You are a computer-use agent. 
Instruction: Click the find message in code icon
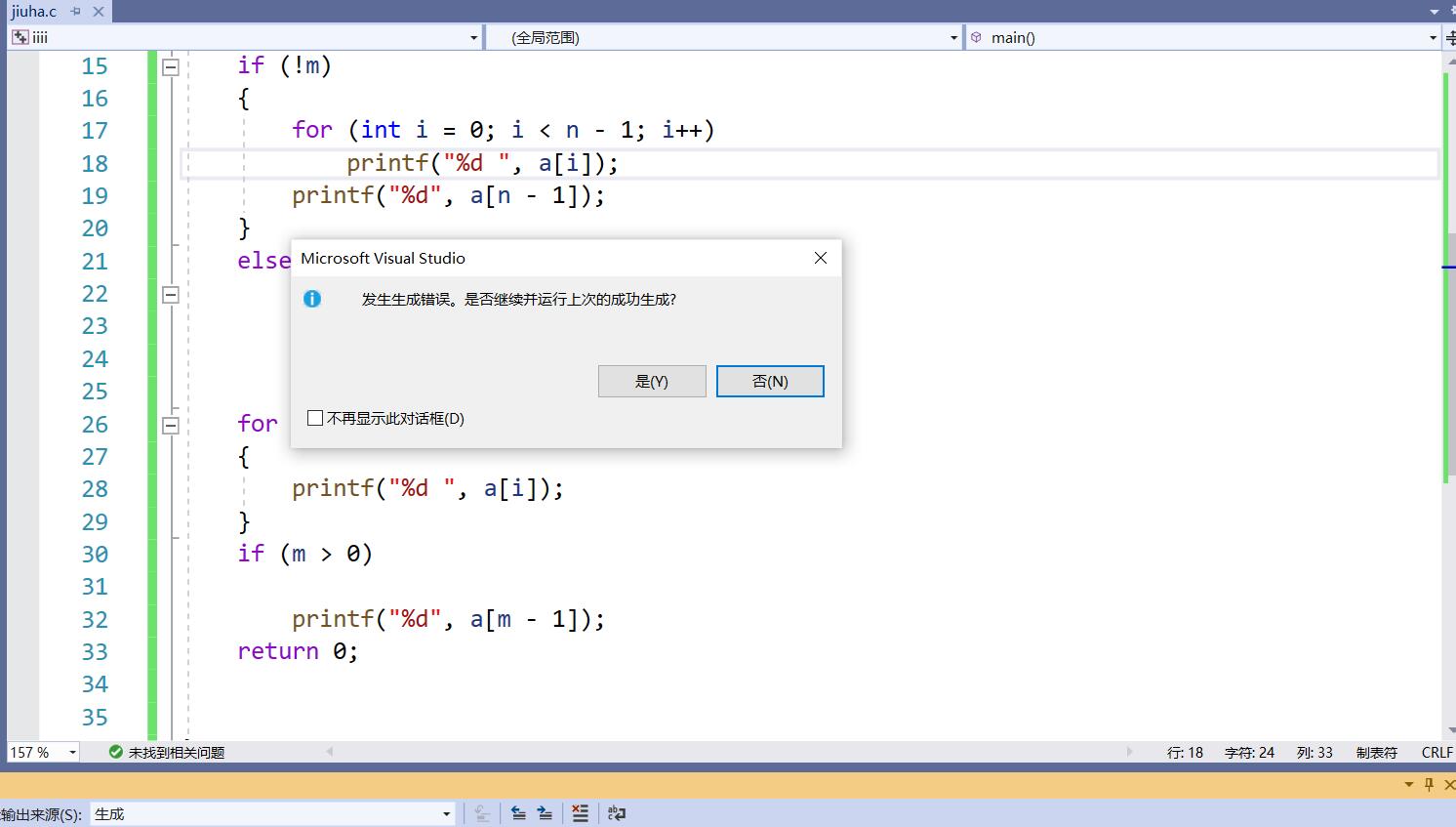pyautogui.click(x=482, y=812)
